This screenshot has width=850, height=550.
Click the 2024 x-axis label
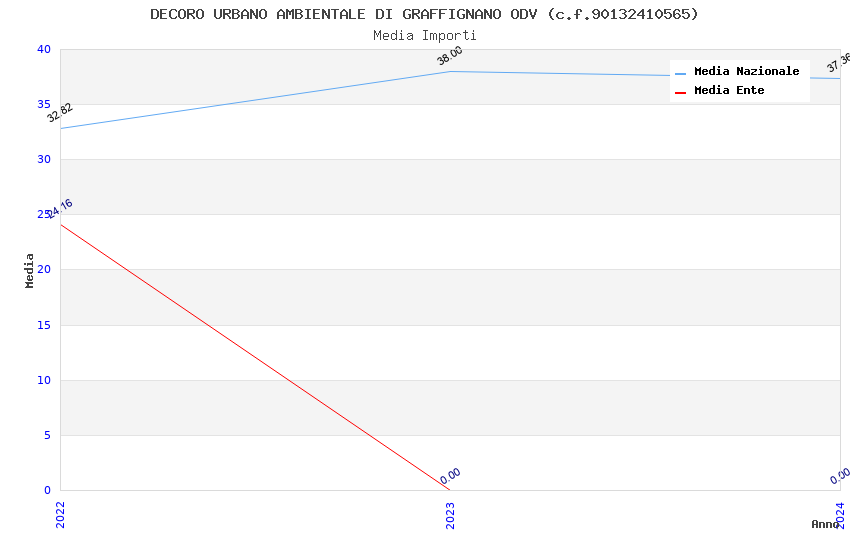click(x=840, y=515)
